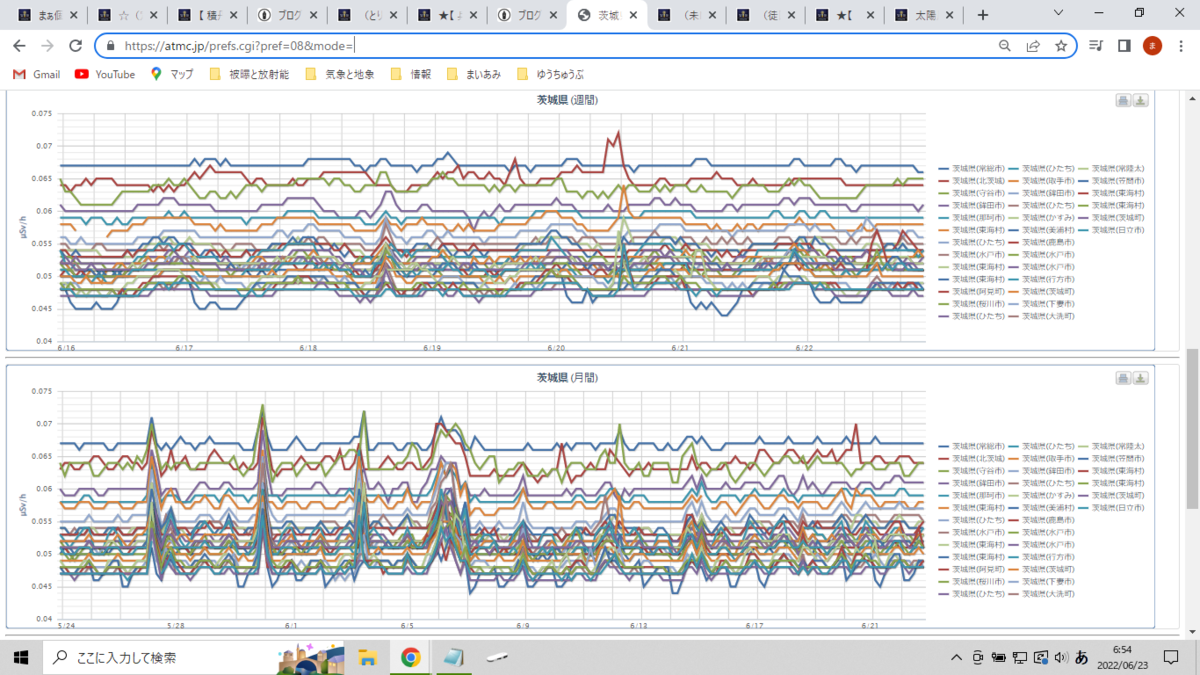Print the monthly (月間) chart
Image resolution: width=1200 pixels, height=675 pixels.
click(1123, 378)
